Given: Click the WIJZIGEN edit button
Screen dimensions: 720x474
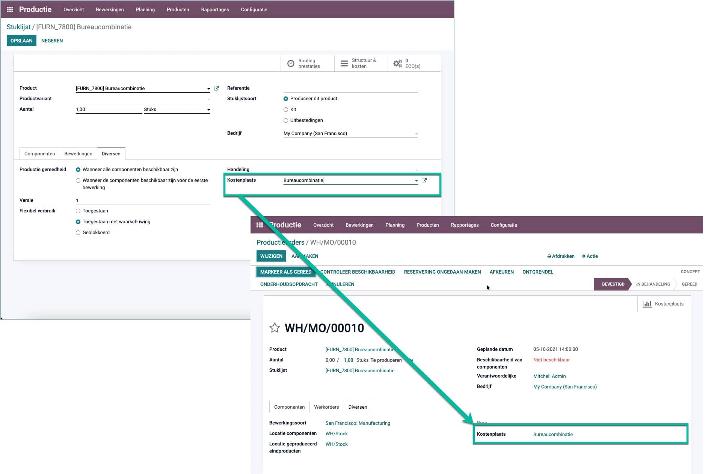Looking at the screenshot, I should coord(271,256).
